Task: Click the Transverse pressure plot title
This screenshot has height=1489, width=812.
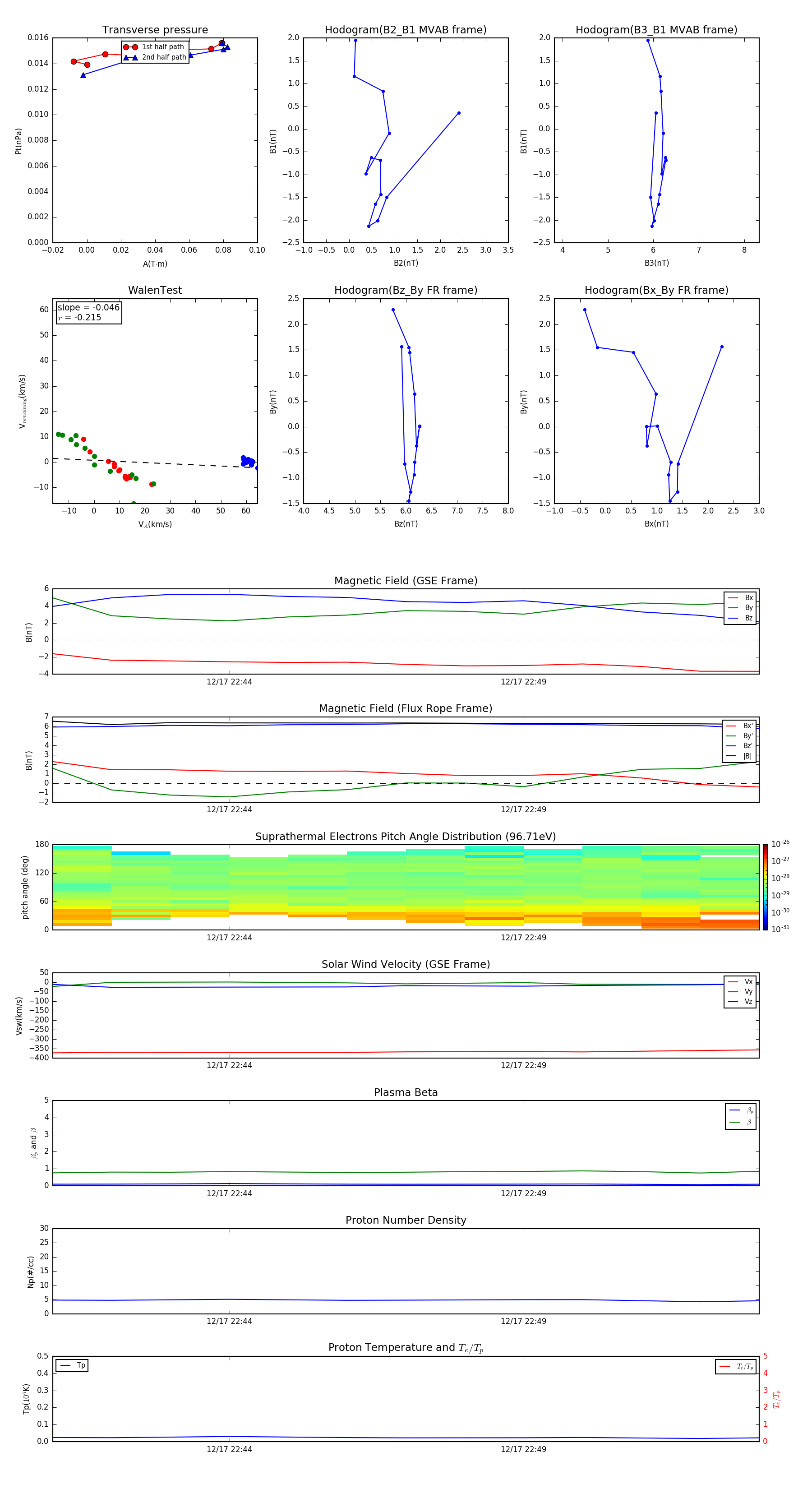Action: 155,30
